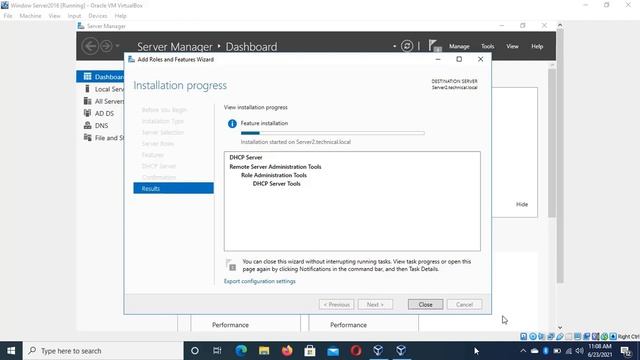This screenshot has width=640, height=360.
Task: Open the Manage menu
Action: tap(459, 47)
